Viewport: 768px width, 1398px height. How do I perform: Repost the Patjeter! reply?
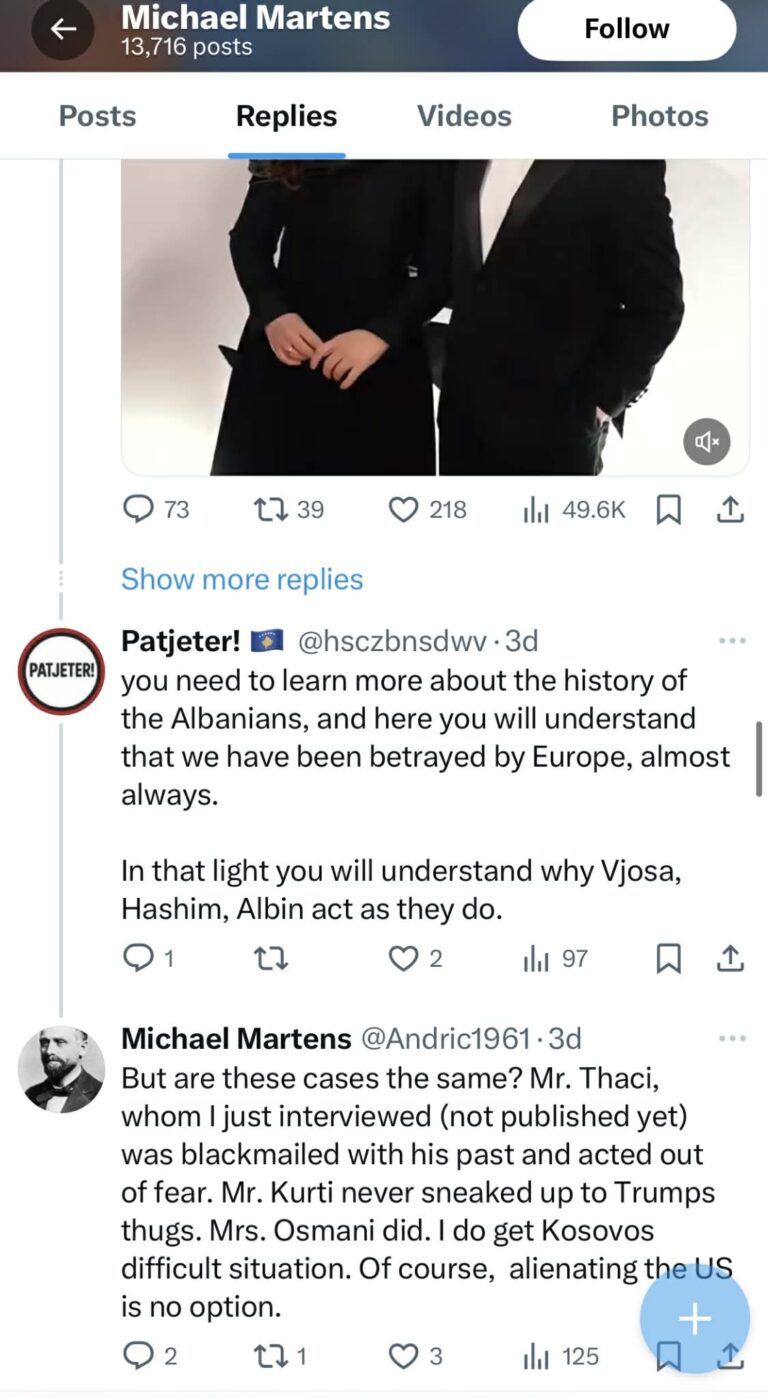click(271, 959)
